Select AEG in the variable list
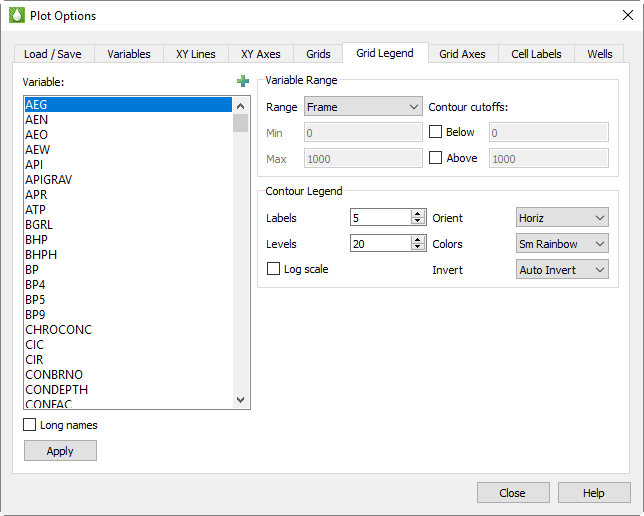This screenshot has height=516, width=644. (128, 104)
